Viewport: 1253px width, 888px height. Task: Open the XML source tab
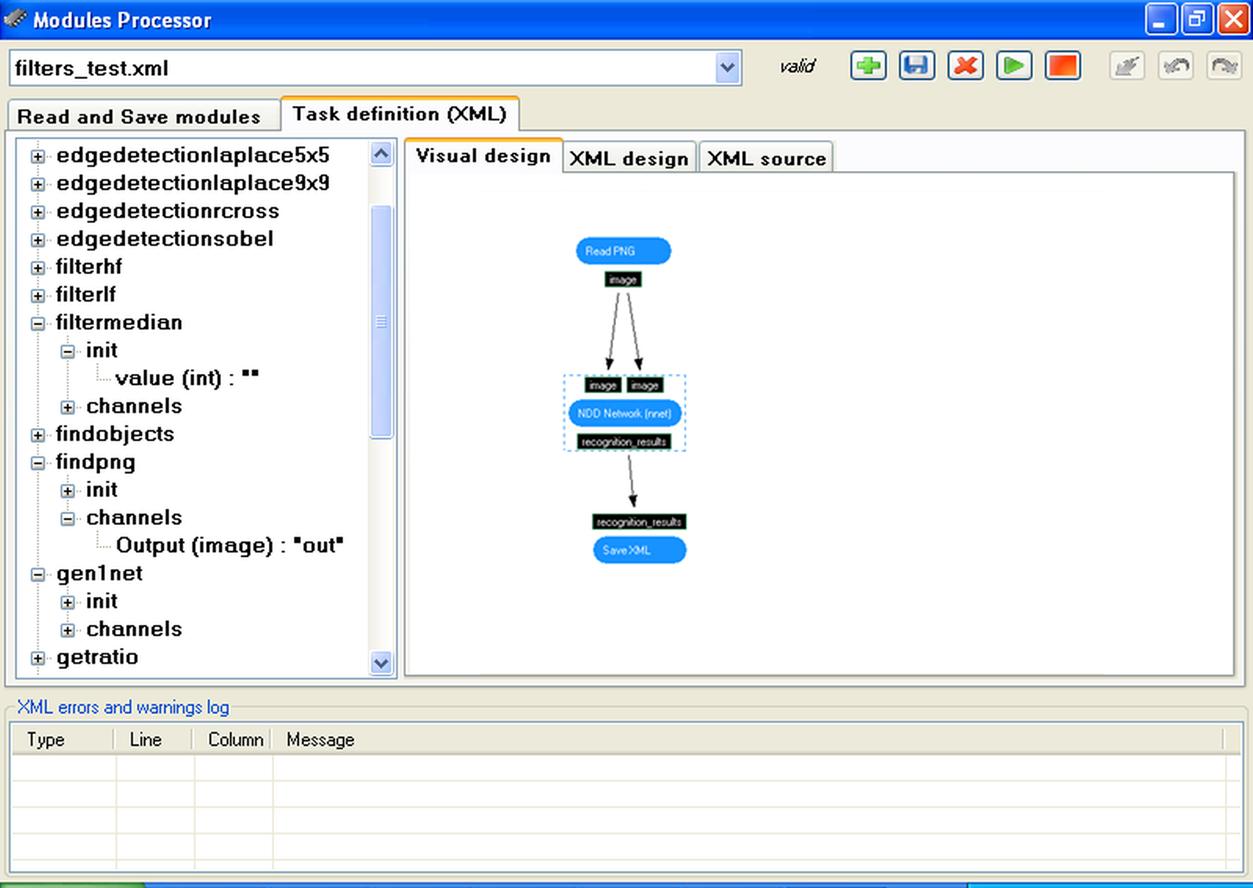766,158
